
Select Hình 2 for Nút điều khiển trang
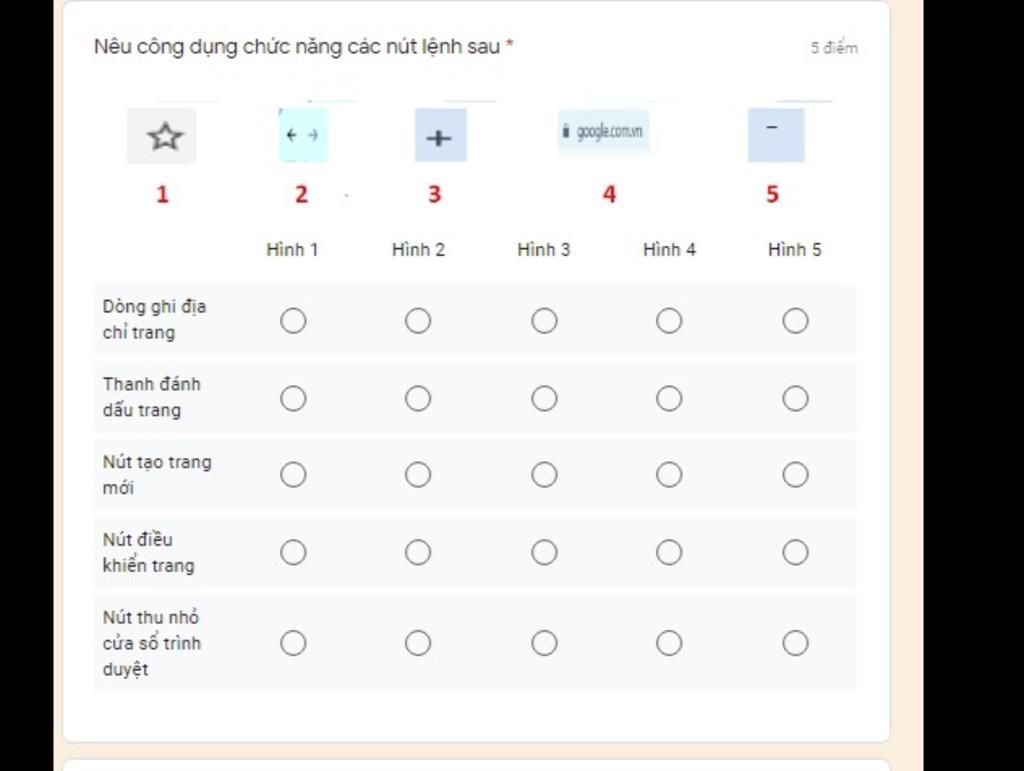418,552
